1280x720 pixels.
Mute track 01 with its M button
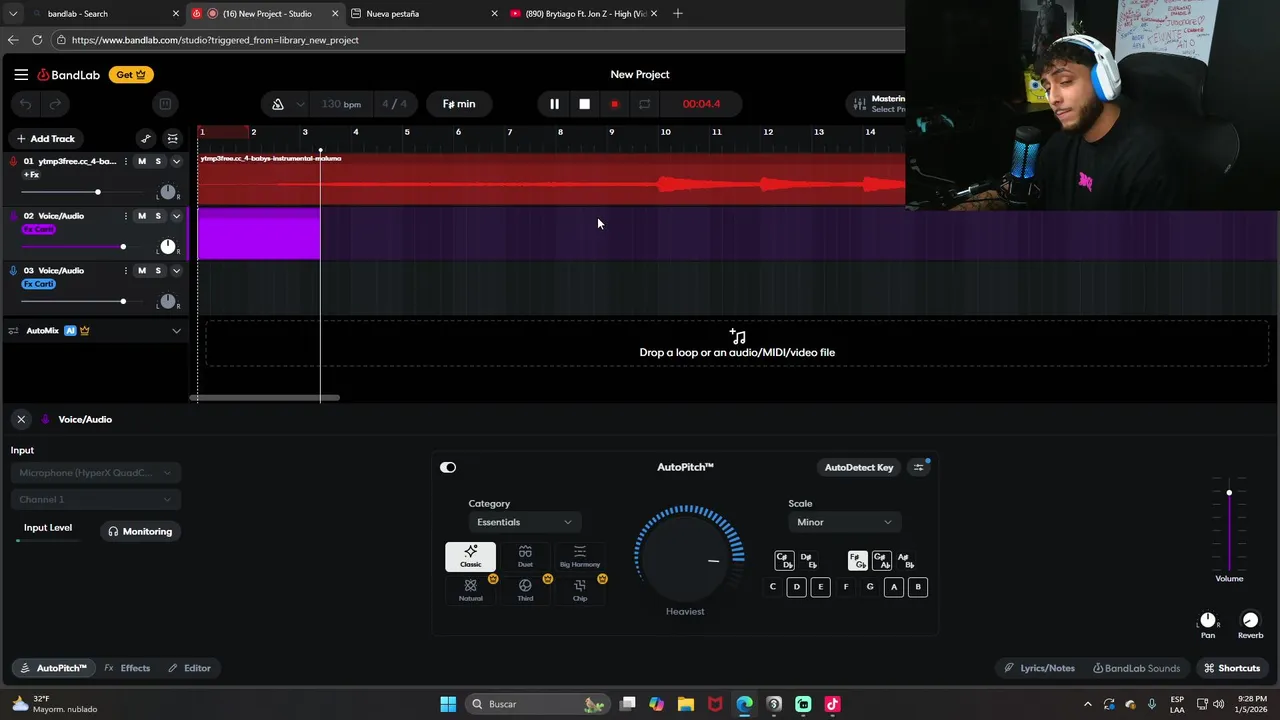pyautogui.click(x=141, y=161)
